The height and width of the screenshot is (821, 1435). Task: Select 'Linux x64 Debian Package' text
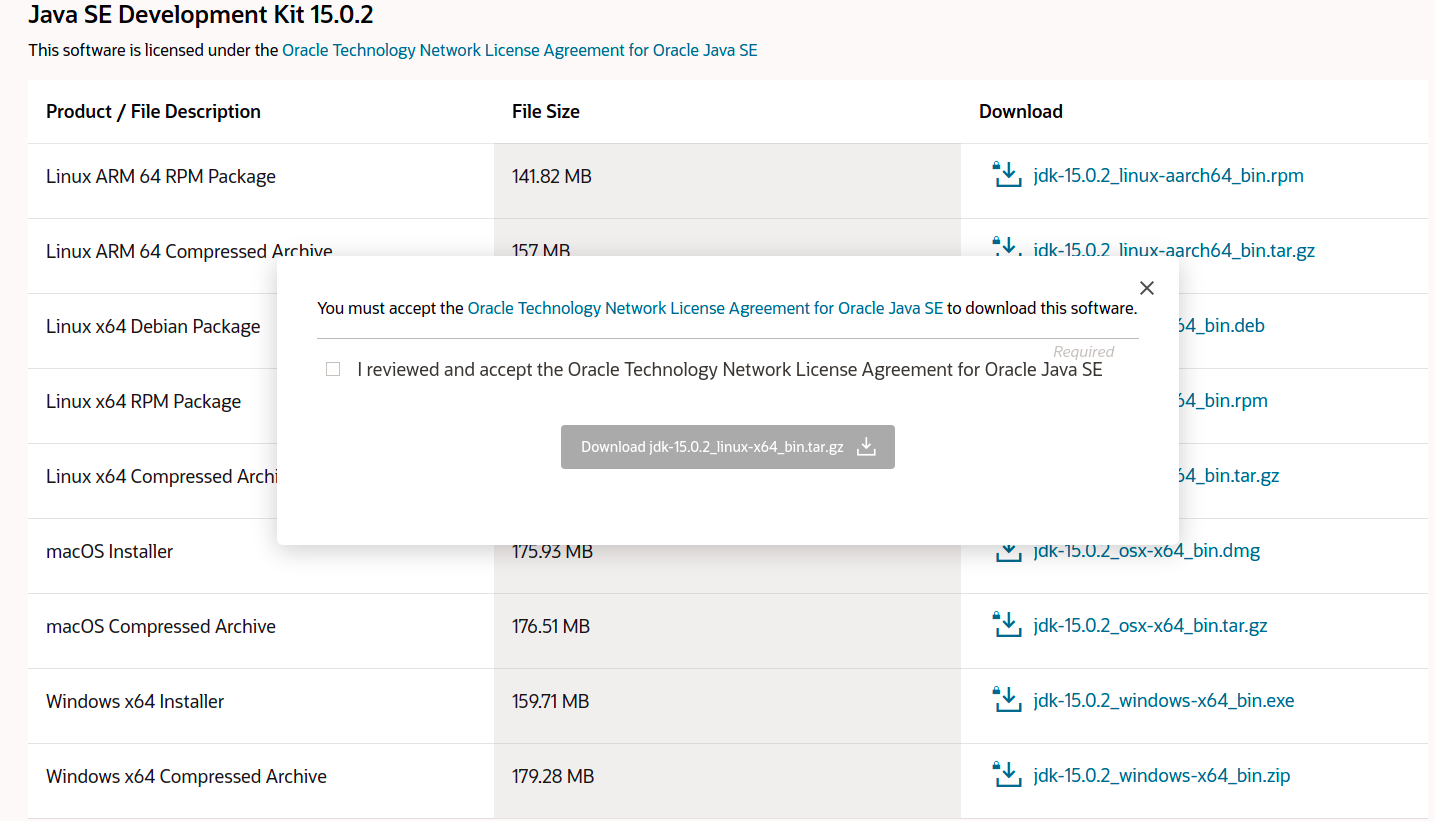[x=153, y=326]
